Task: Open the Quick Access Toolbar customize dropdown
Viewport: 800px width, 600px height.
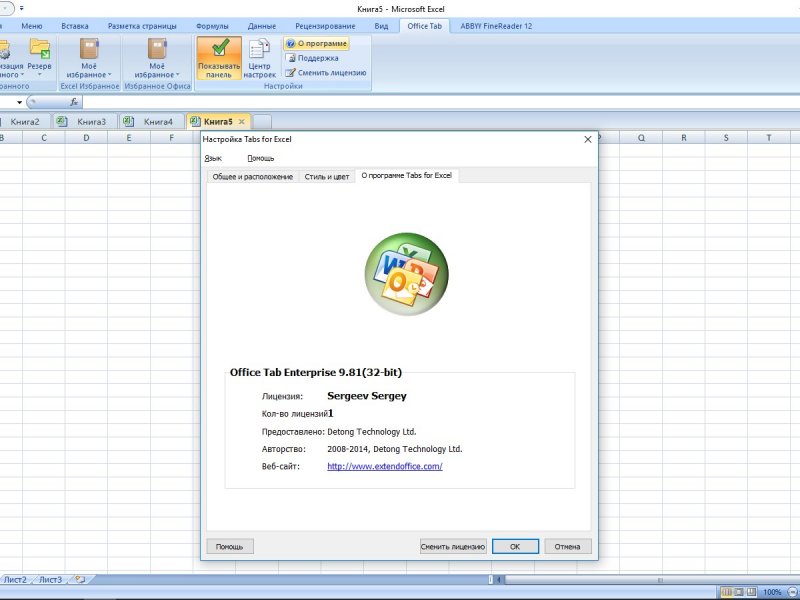Action: pyautogui.click(x=22, y=9)
